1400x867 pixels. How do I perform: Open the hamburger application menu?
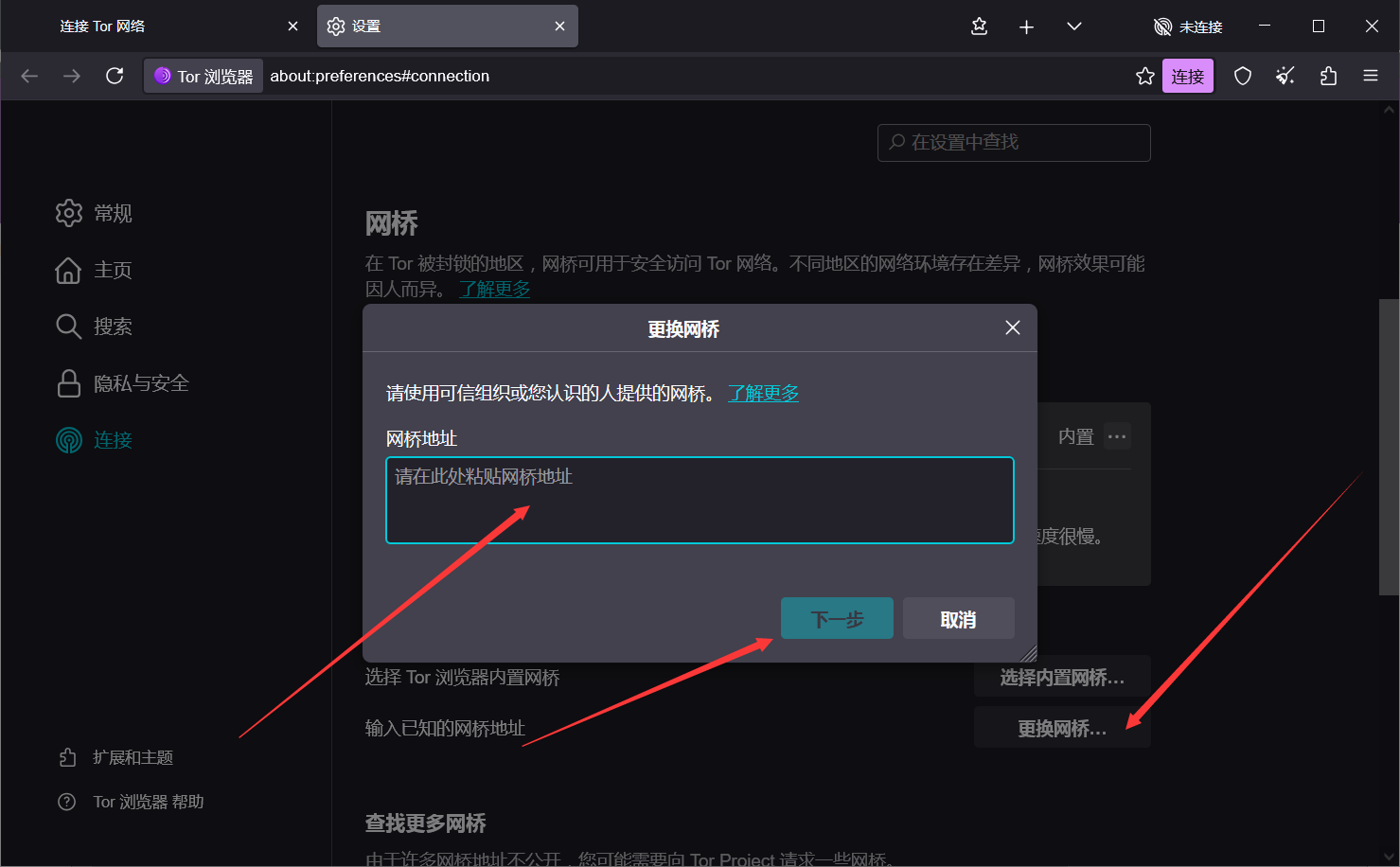pyautogui.click(x=1370, y=76)
